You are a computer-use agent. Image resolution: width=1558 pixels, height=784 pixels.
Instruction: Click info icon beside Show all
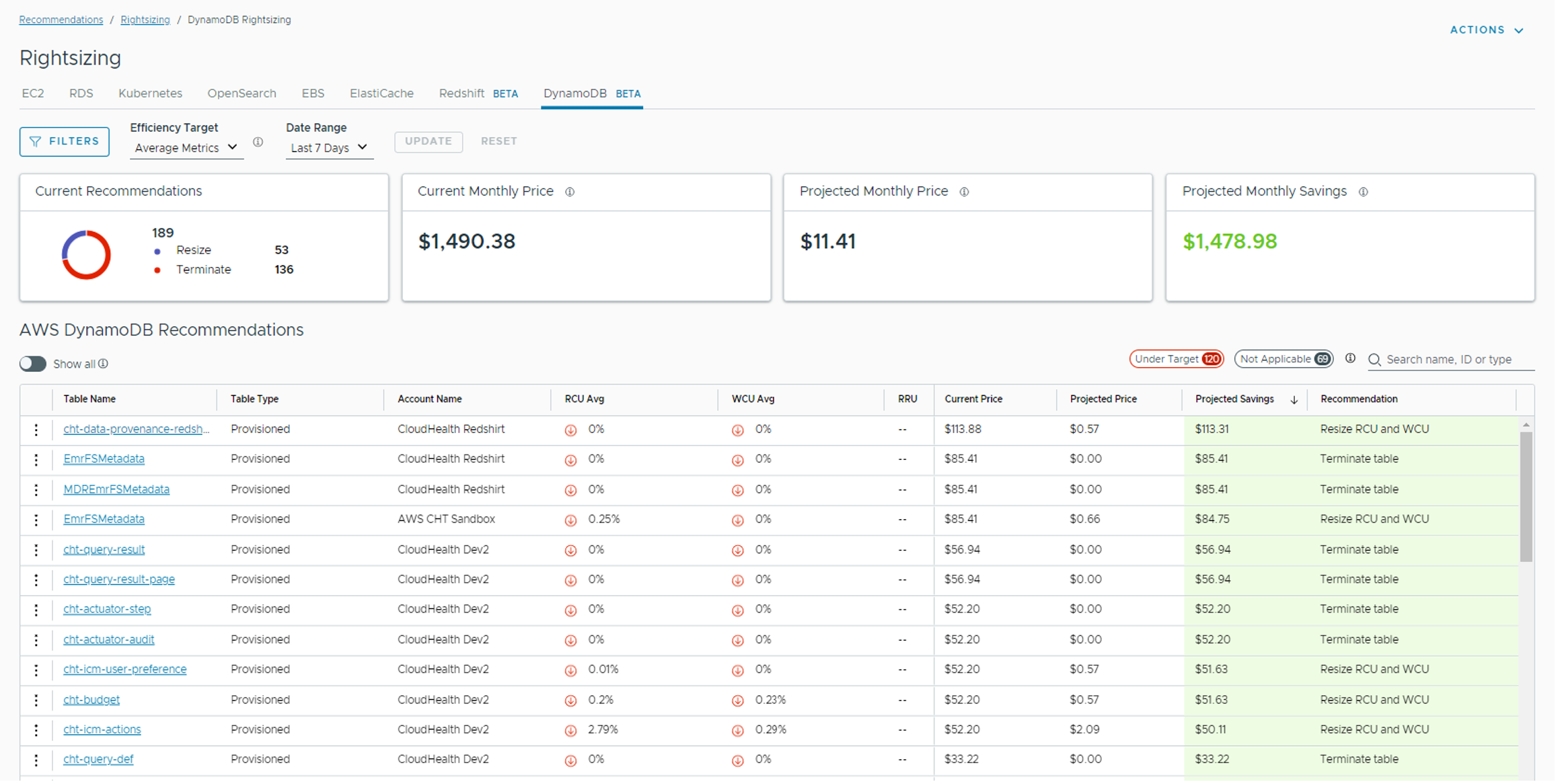103,364
